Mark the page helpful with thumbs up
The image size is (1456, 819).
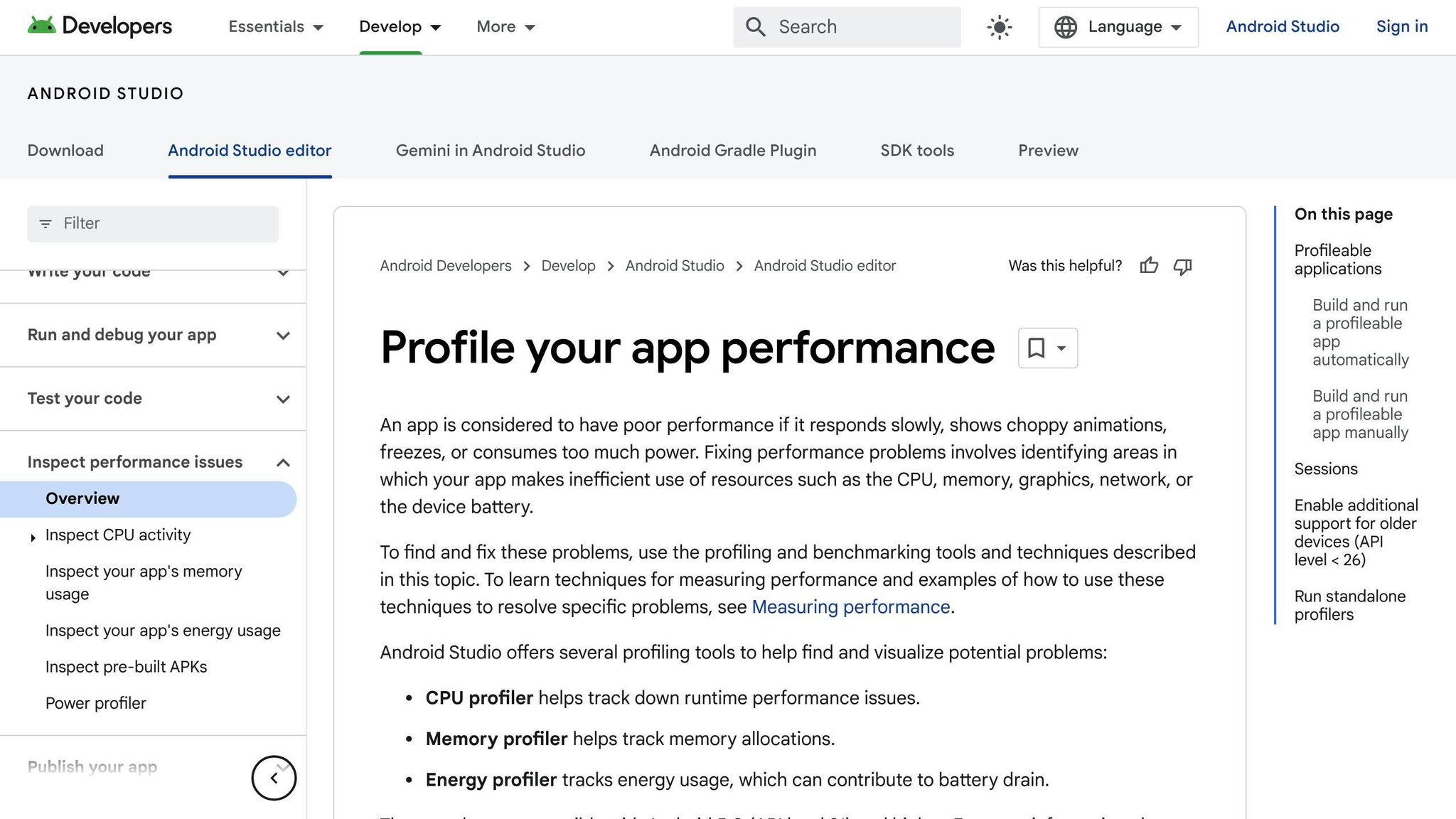click(x=1149, y=265)
